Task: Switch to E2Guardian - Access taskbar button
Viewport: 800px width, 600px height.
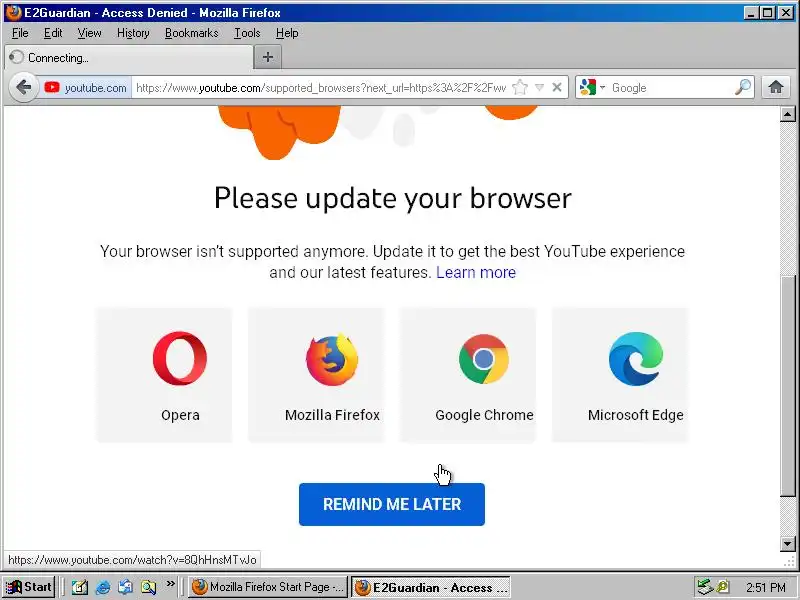Action: 430,587
